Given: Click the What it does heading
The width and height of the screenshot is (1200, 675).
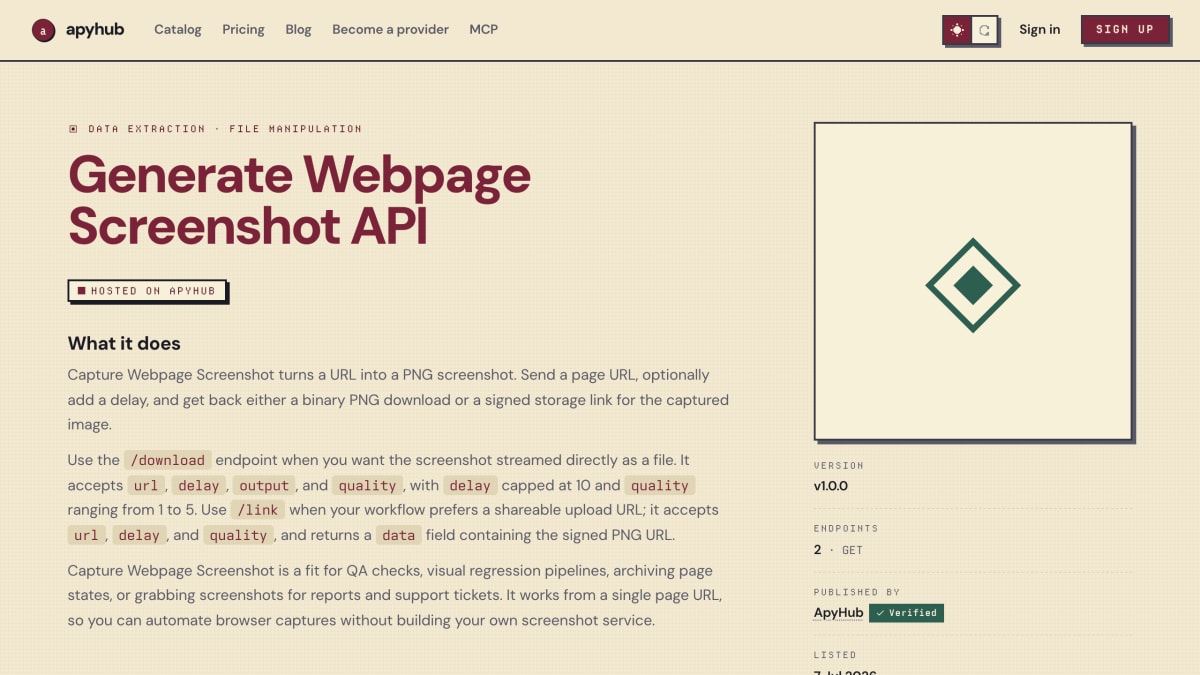Looking at the screenshot, I should pyautogui.click(x=124, y=343).
